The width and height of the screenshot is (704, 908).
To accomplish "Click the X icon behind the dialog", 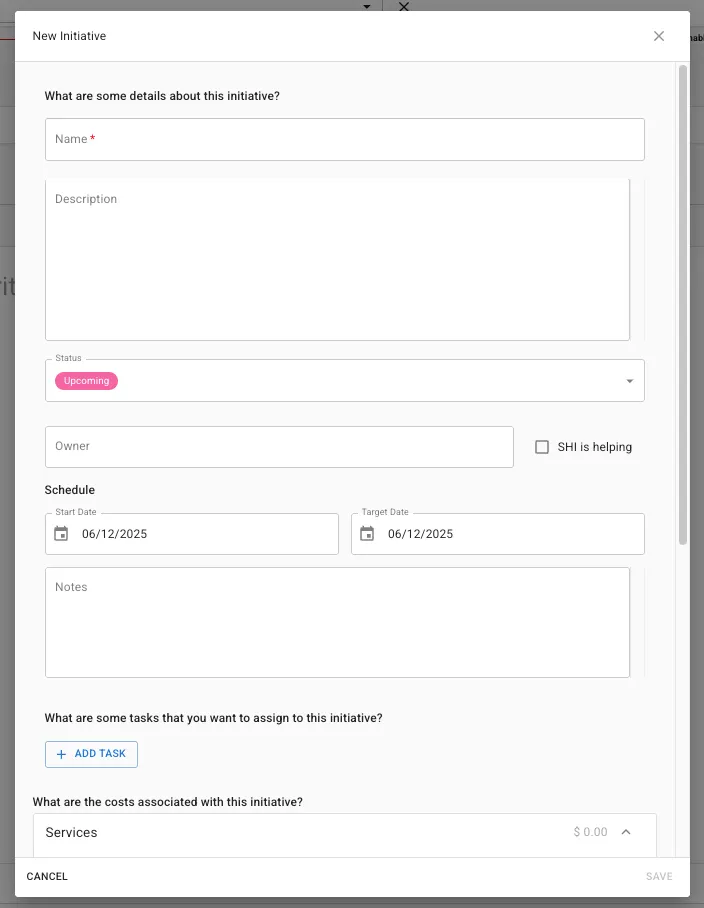I will (x=404, y=6).
